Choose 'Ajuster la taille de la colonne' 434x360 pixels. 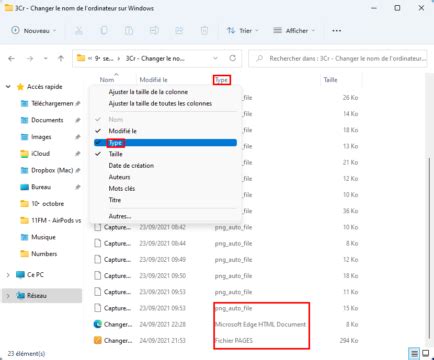[x=148, y=92]
